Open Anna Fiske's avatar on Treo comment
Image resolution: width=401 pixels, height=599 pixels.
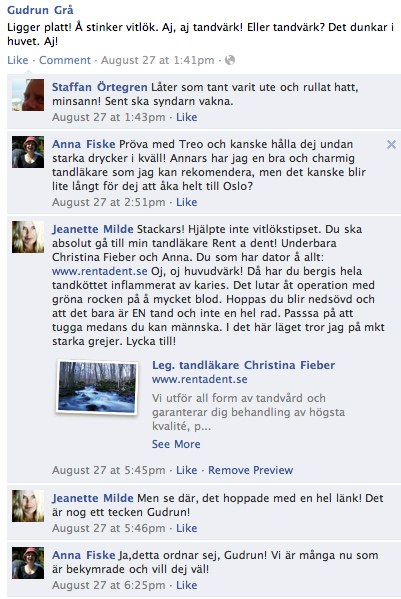tap(28, 152)
